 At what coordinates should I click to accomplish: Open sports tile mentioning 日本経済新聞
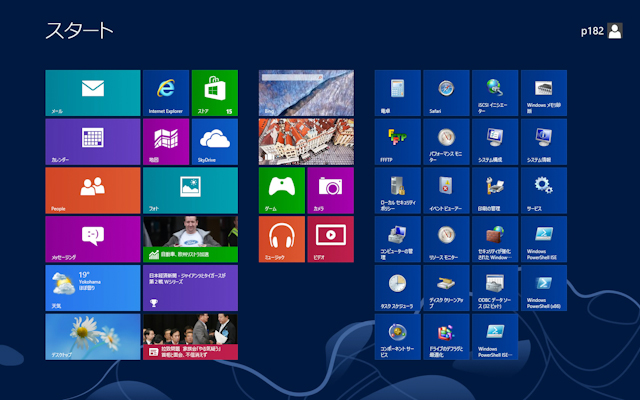tap(190, 288)
